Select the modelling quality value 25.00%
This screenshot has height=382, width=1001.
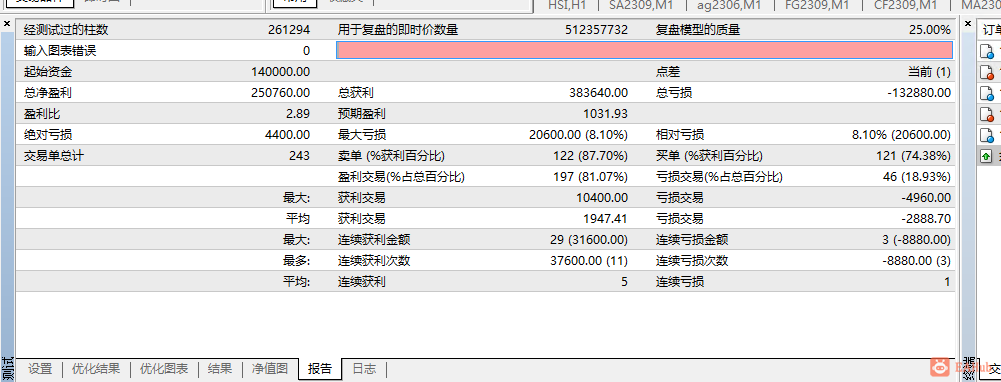pos(930,30)
